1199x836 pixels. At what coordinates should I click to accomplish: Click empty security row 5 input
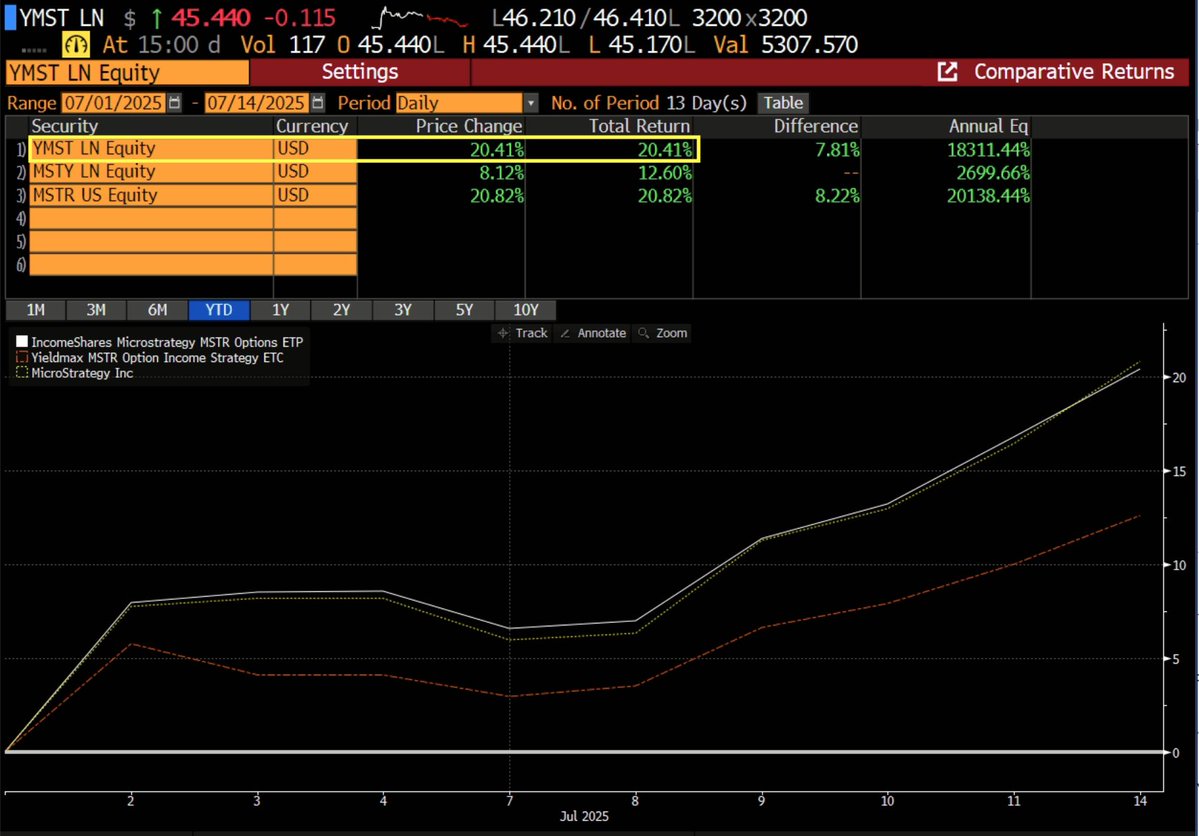tap(151, 242)
